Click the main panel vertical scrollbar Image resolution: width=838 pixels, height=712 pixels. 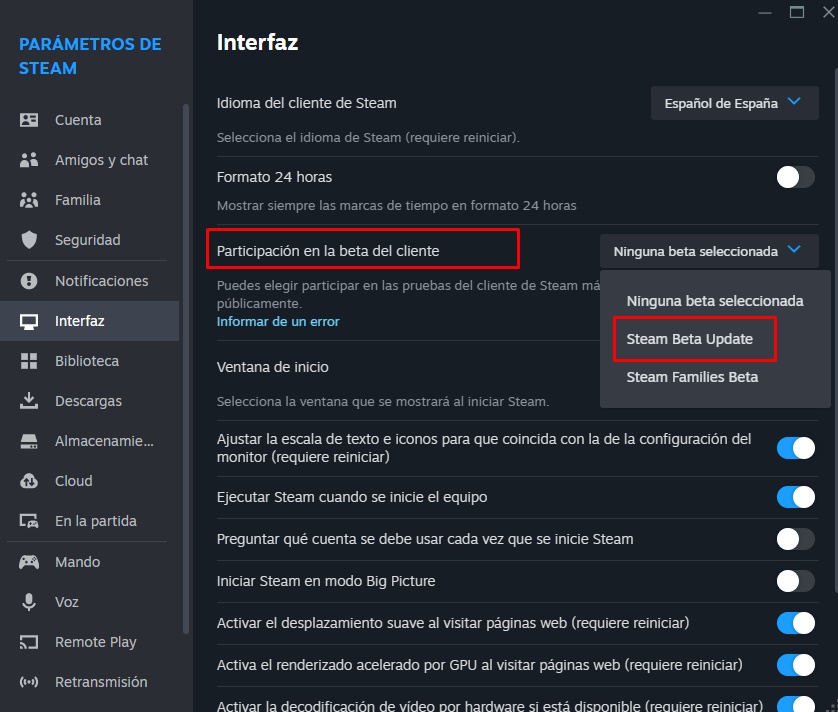(x=835, y=331)
